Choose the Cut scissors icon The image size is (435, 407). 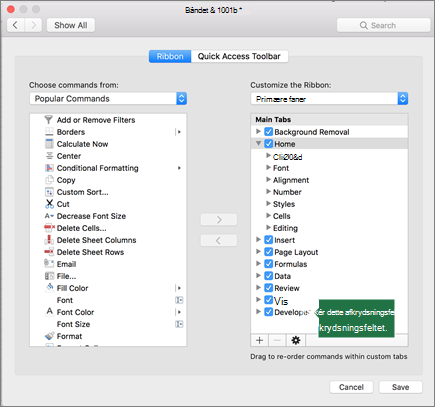(49, 204)
